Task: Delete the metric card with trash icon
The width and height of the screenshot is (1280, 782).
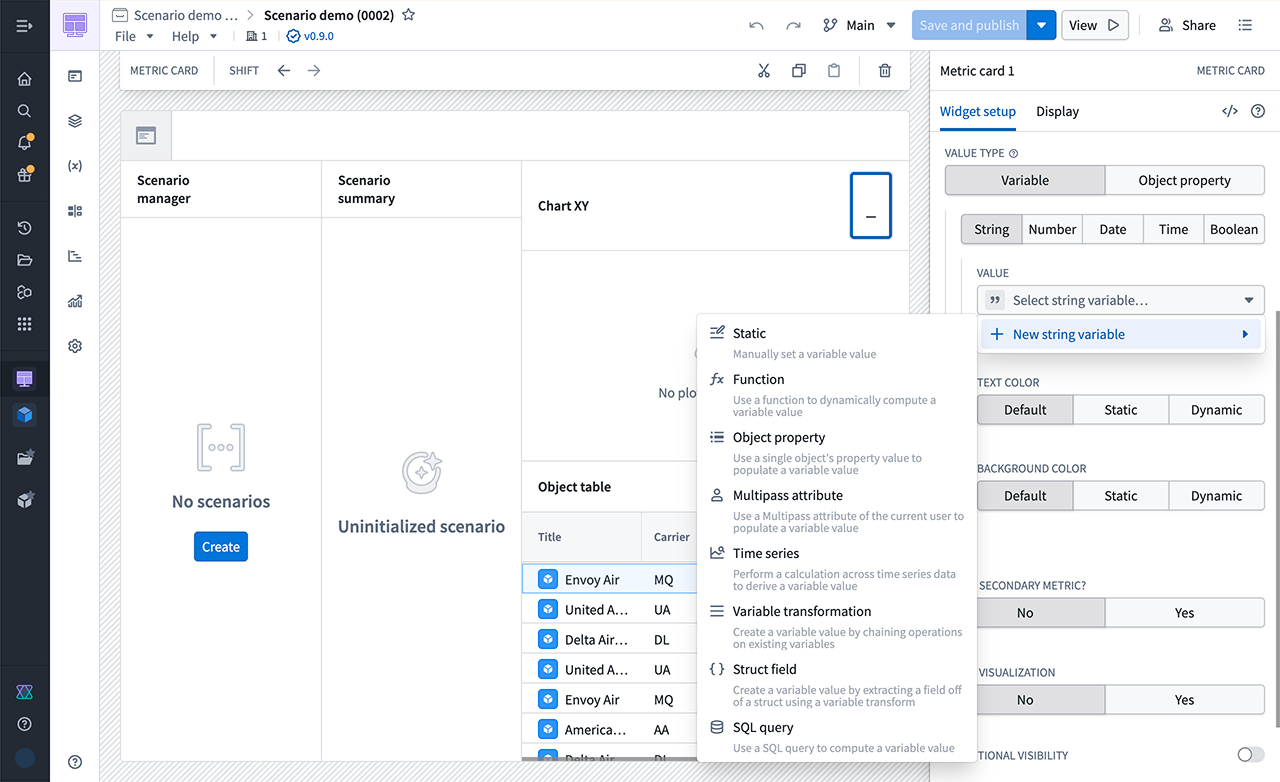Action: [x=885, y=71]
